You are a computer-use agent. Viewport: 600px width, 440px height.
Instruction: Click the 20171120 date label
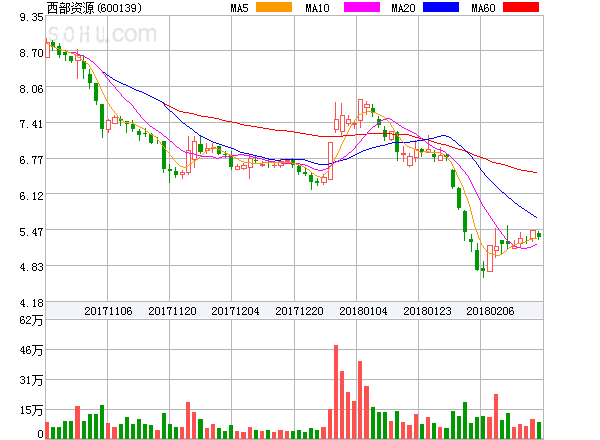tap(172, 311)
